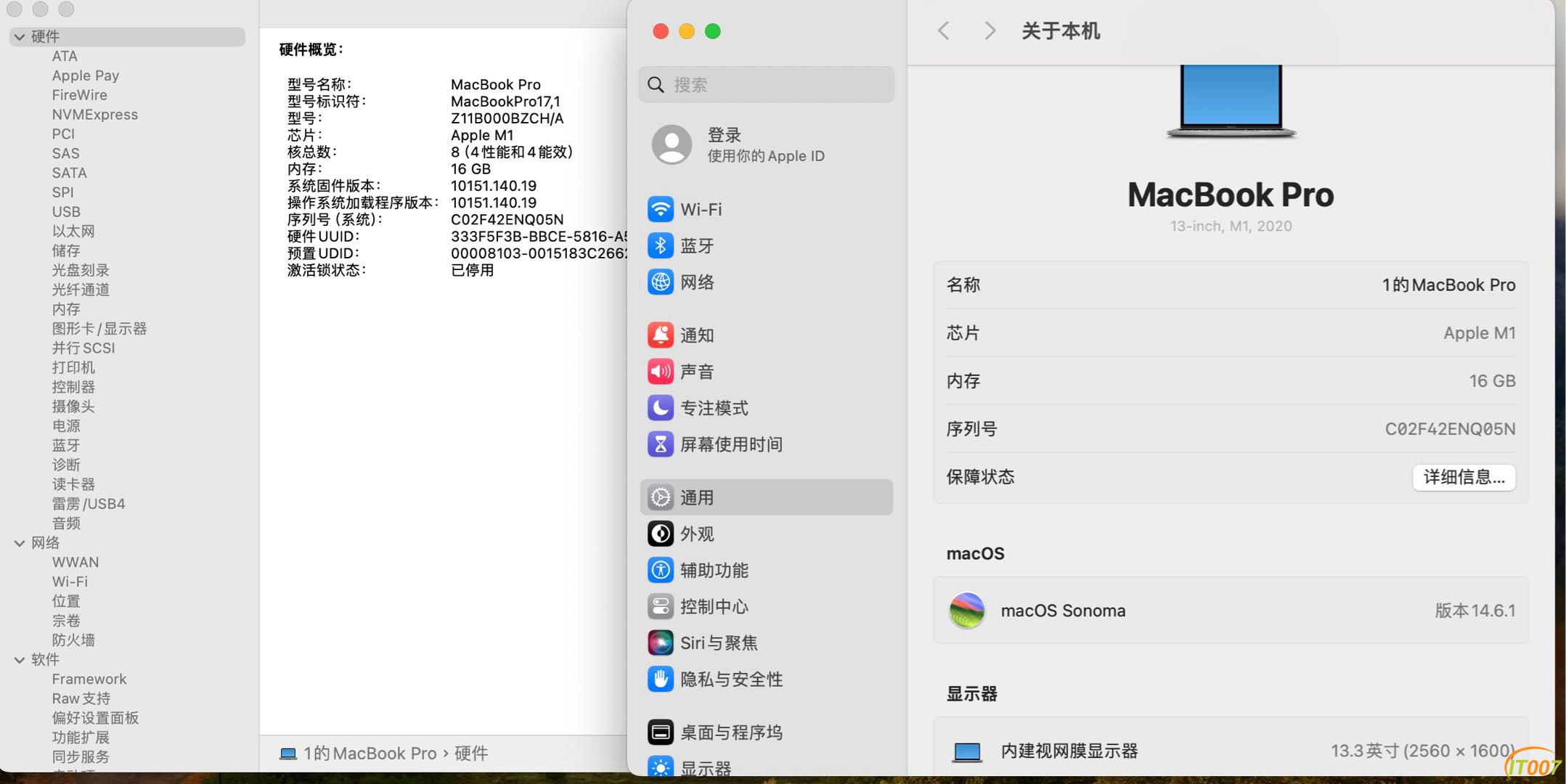Go forward with the right chevron

(990, 30)
